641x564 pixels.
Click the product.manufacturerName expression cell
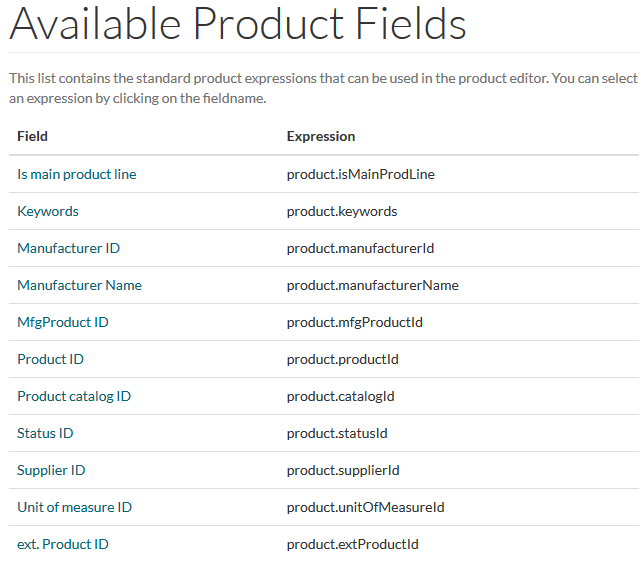pos(372,285)
